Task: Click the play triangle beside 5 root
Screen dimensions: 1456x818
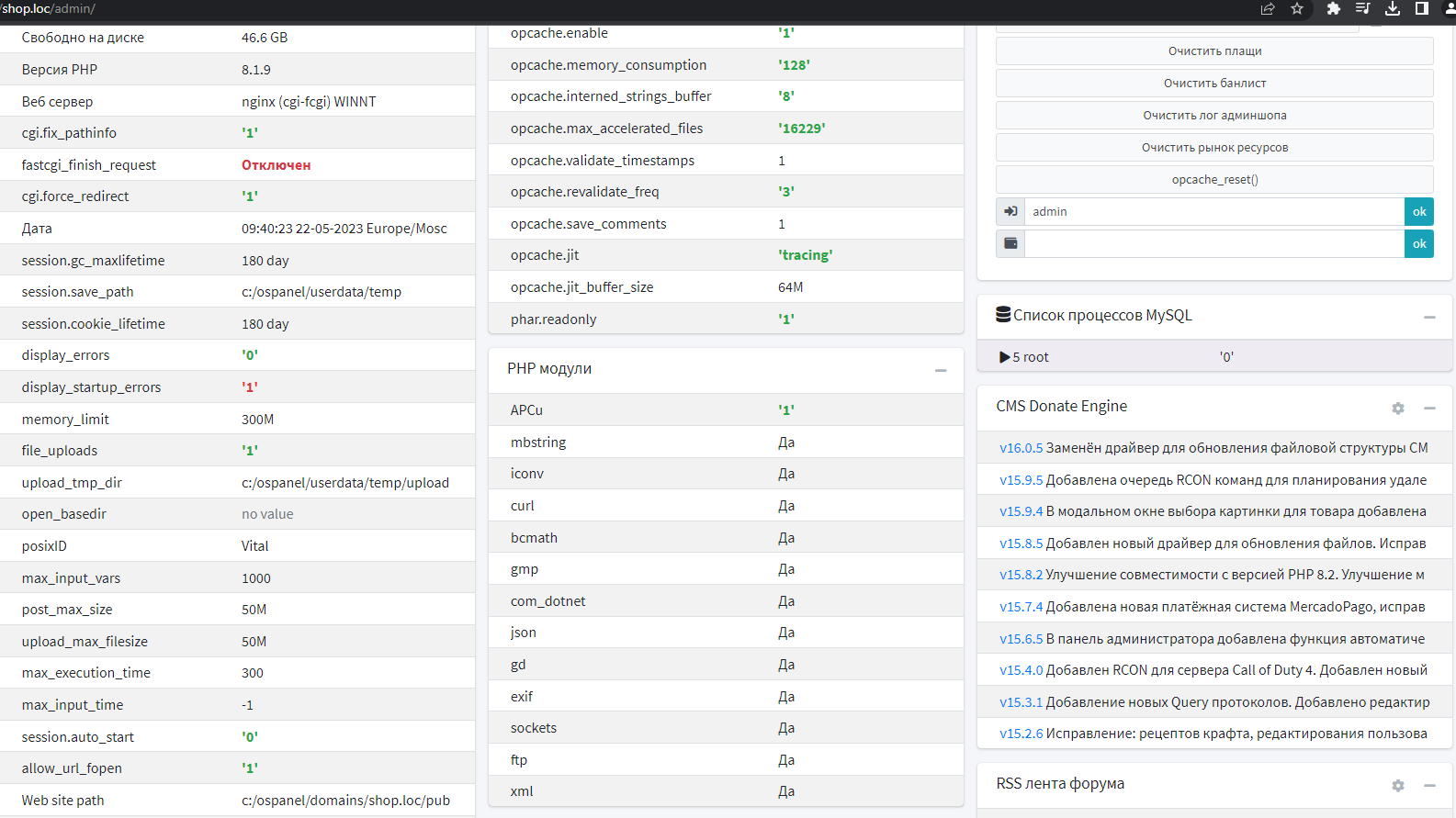Action: click(1005, 357)
